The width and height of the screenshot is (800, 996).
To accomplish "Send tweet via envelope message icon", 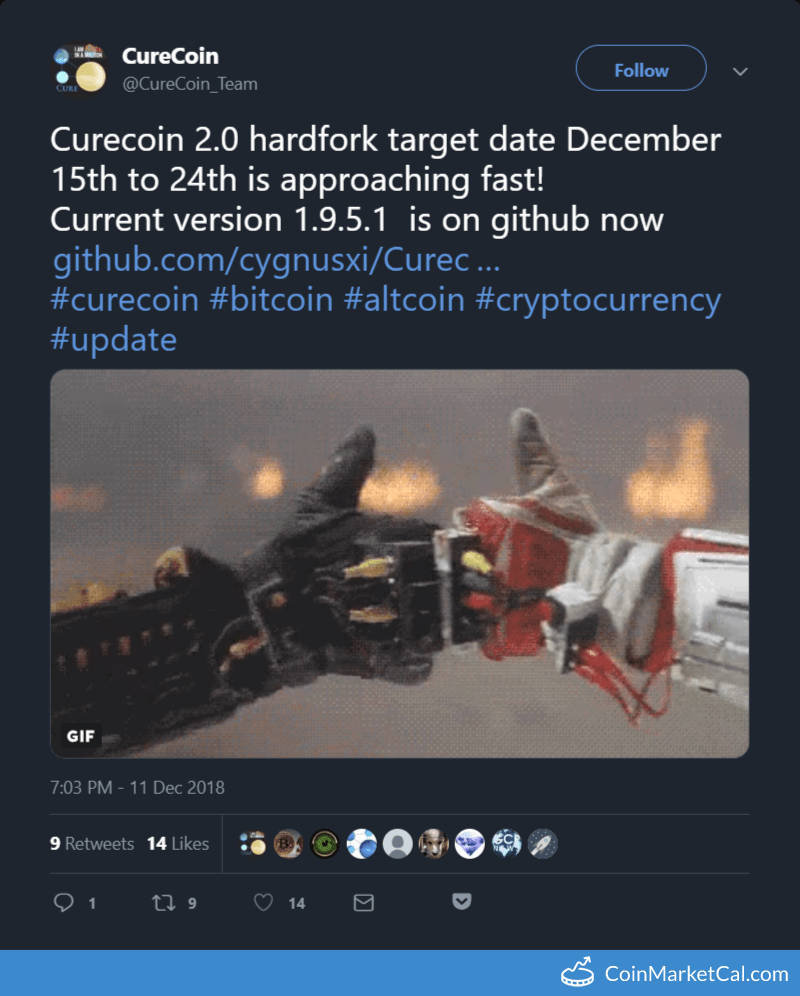I will [363, 903].
